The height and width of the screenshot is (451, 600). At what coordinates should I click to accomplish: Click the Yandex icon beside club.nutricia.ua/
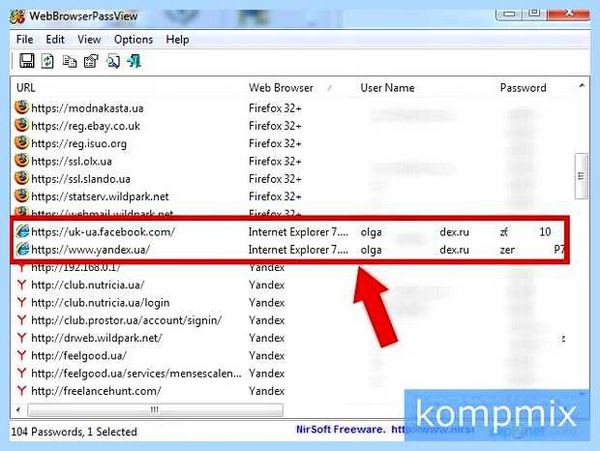(22, 285)
